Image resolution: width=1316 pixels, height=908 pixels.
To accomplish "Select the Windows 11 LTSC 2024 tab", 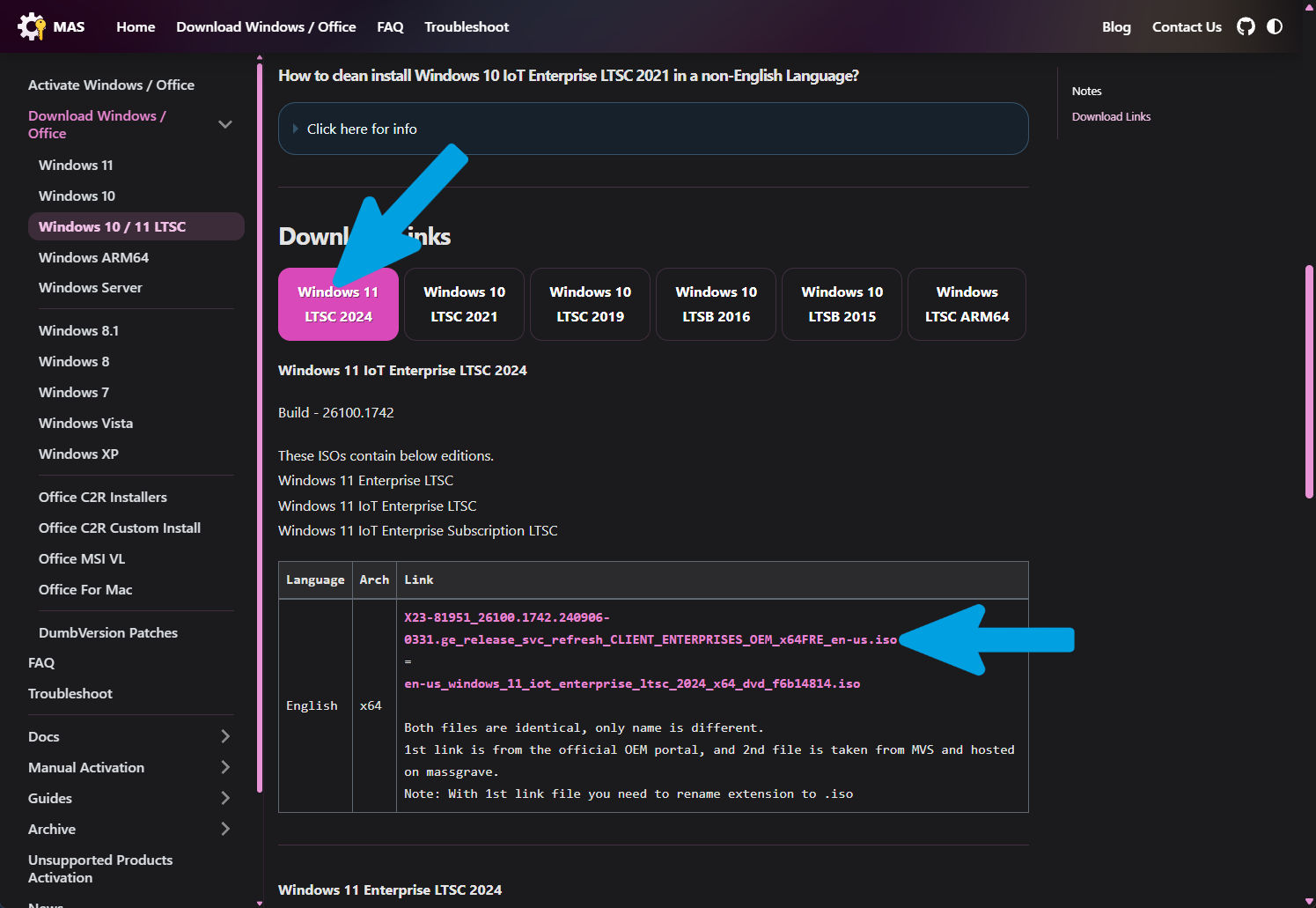I will (x=338, y=304).
